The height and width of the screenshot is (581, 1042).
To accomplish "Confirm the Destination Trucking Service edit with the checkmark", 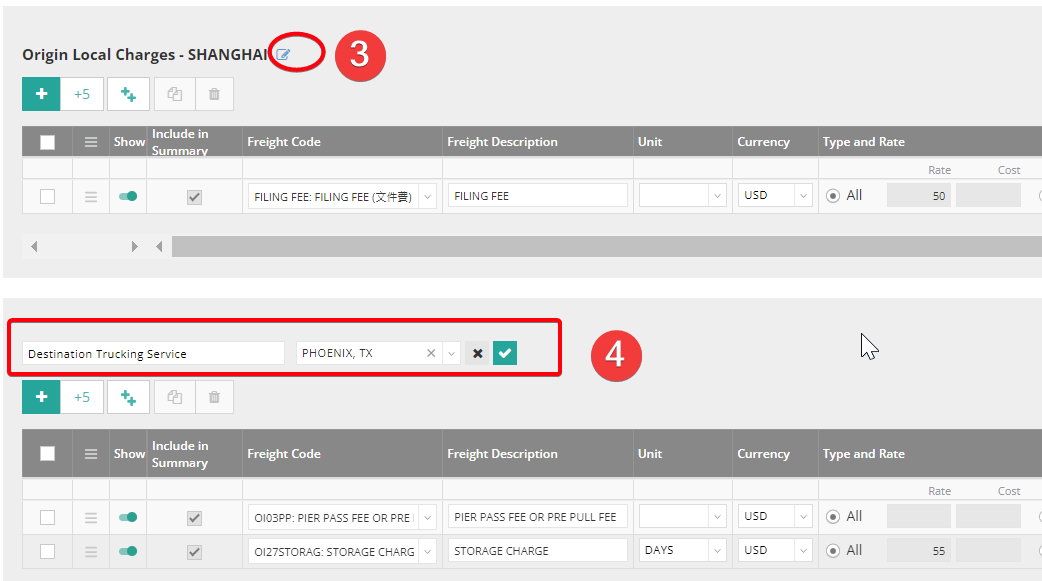I will tap(504, 353).
